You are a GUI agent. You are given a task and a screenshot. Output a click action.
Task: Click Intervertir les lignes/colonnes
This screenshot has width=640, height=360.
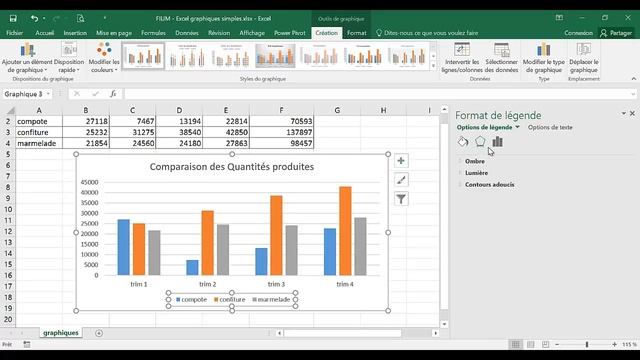(x=462, y=58)
